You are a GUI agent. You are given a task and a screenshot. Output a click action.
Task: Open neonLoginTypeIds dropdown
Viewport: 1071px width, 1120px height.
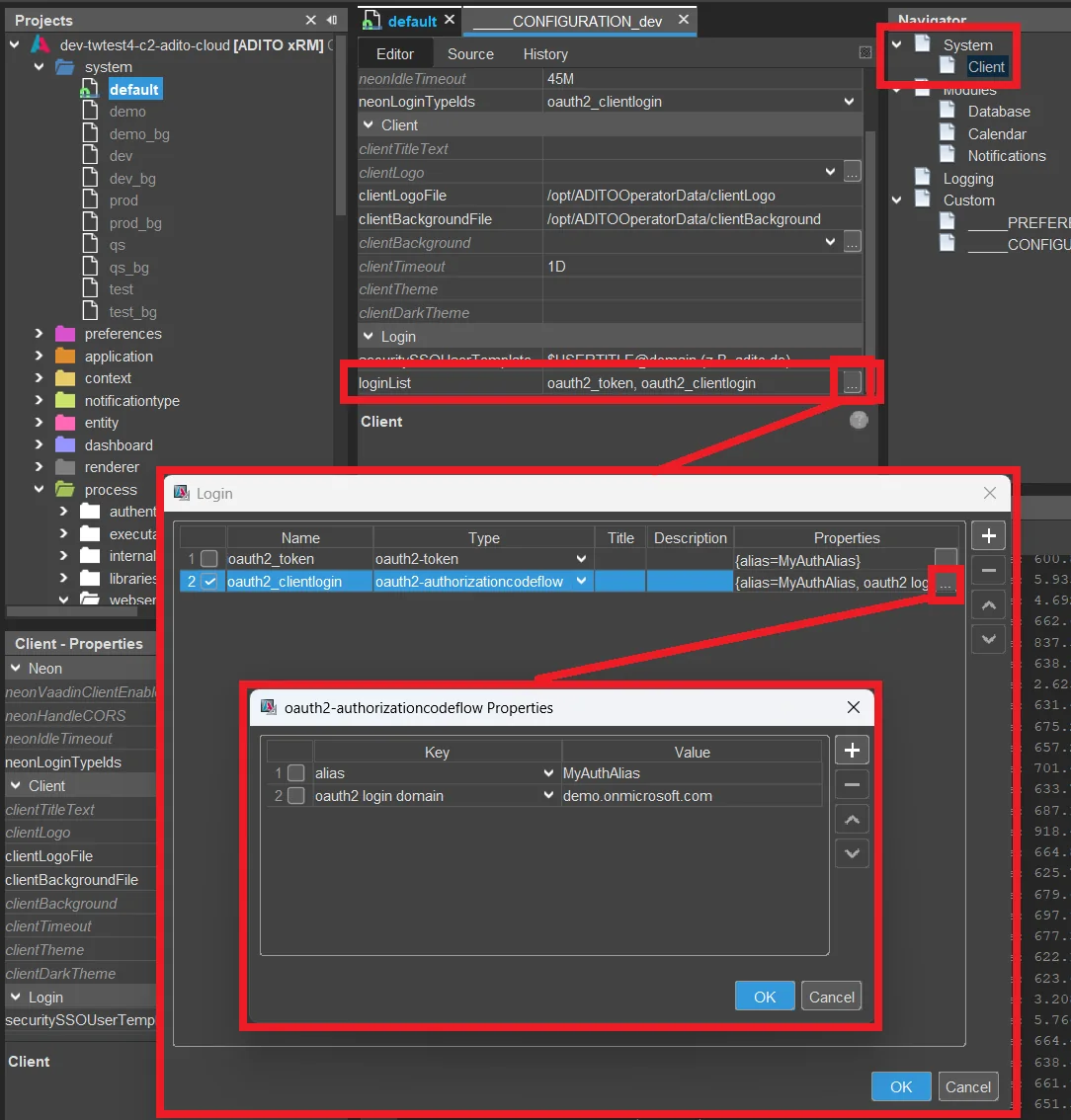(x=848, y=102)
